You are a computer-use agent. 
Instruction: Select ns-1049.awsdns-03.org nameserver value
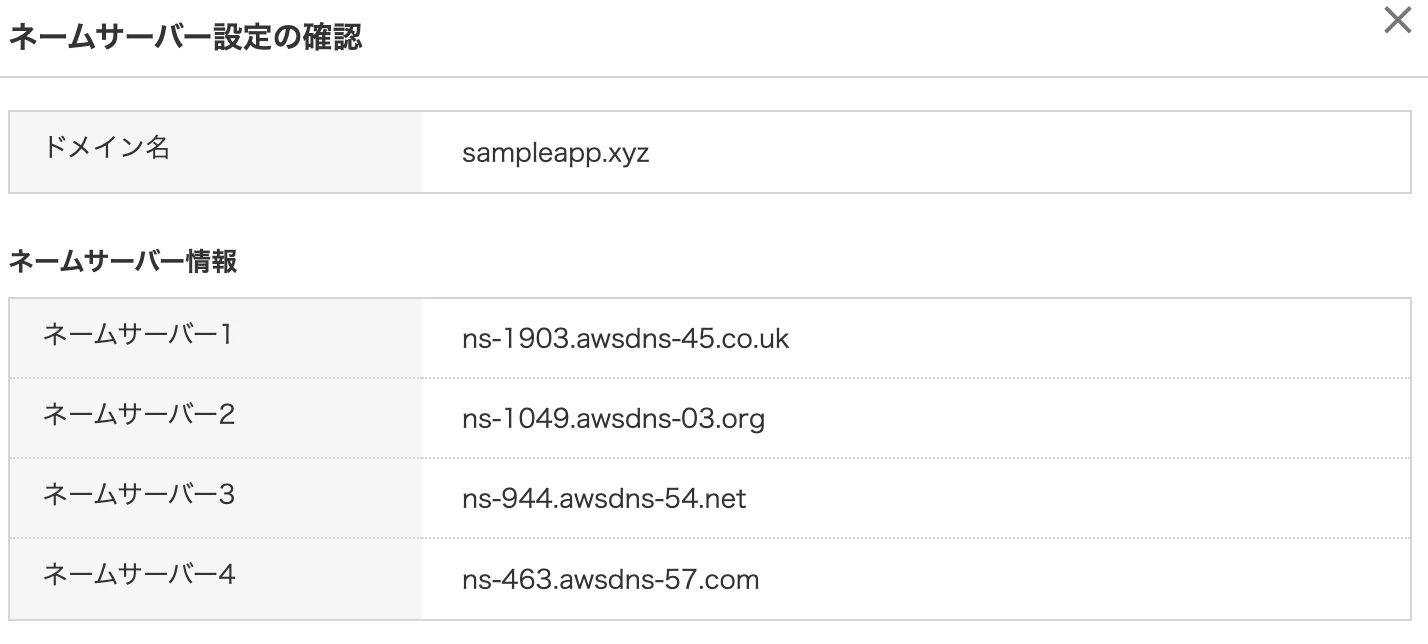point(613,418)
